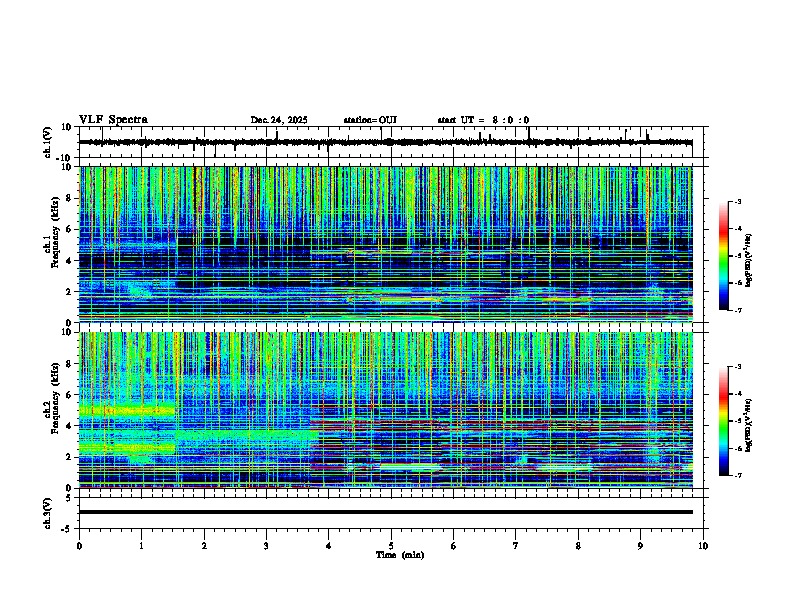Click tick label "7" on the Time axis
The width and height of the screenshot is (792, 612).
pos(516,546)
